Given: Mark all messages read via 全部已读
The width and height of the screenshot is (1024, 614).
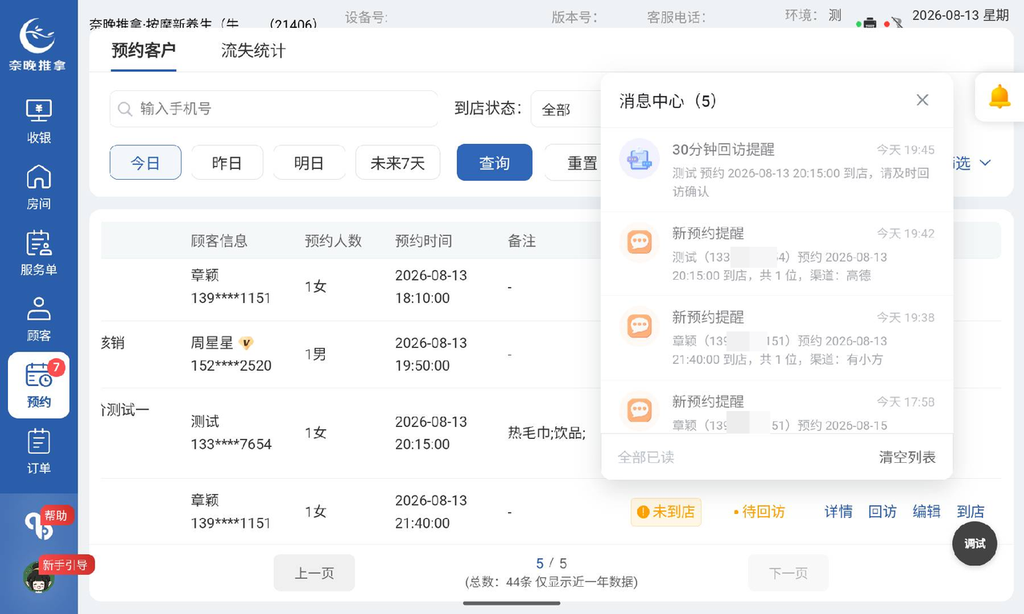Looking at the screenshot, I should point(646,457).
